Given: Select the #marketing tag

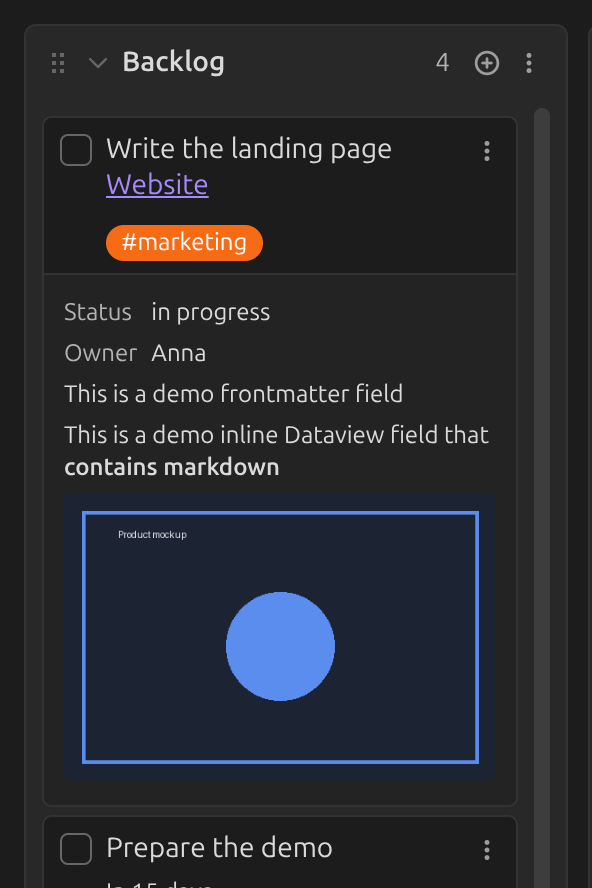Looking at the screenshot, I should tap(184, 243).
